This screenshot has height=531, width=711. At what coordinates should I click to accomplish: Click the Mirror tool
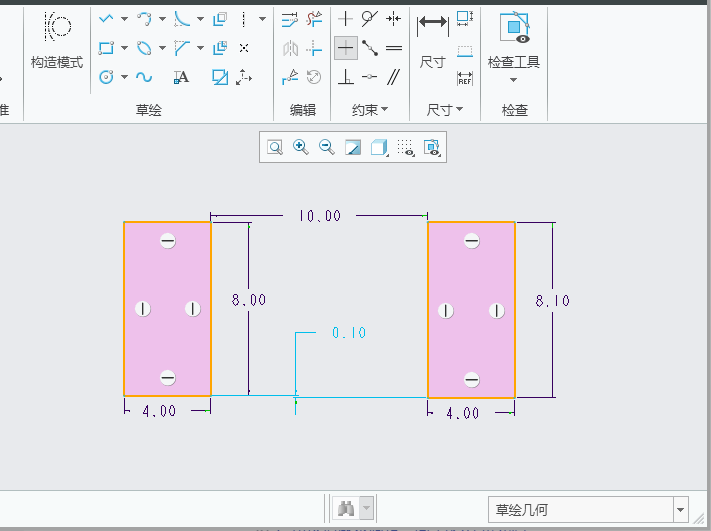[290, 48]
